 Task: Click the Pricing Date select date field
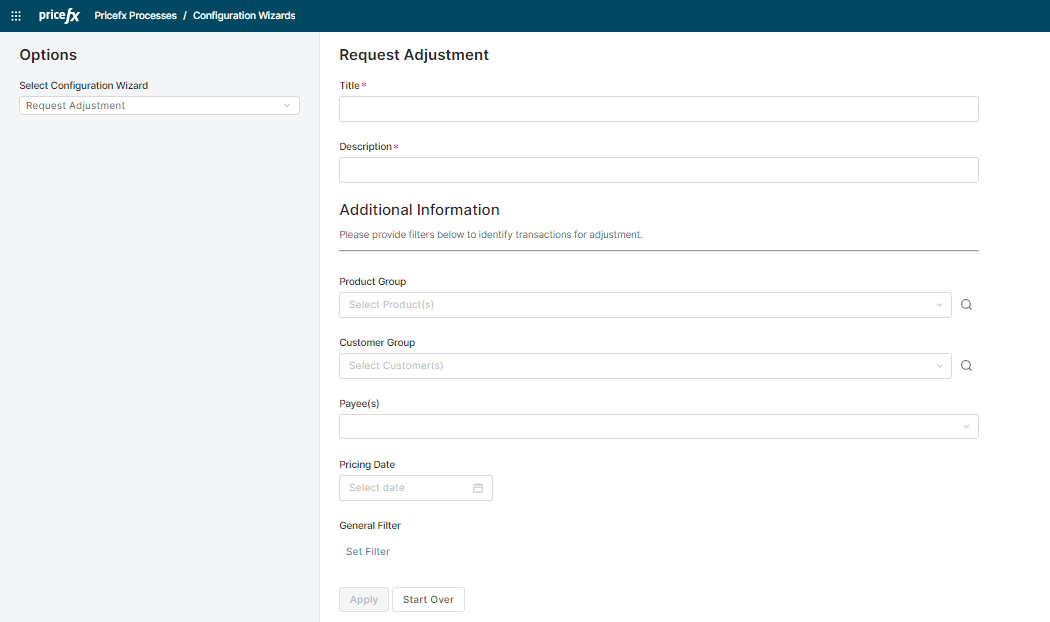pos(405,488)
